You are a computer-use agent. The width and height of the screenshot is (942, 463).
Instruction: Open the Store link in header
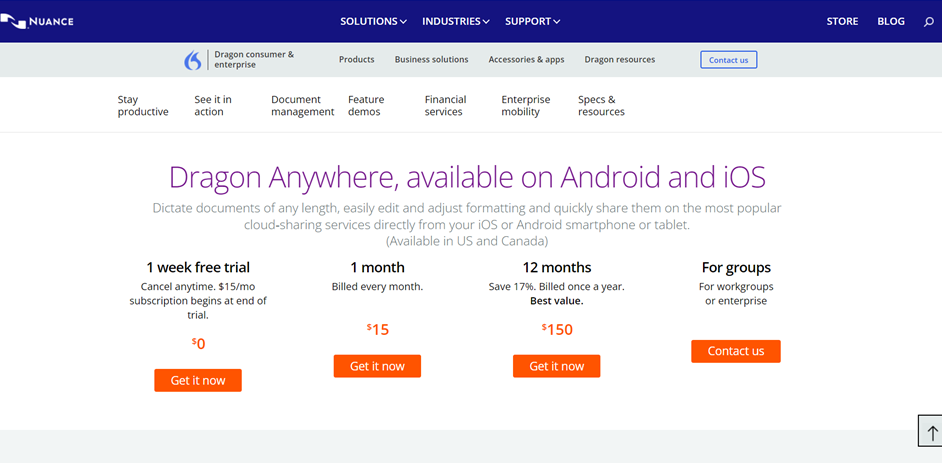841,21
